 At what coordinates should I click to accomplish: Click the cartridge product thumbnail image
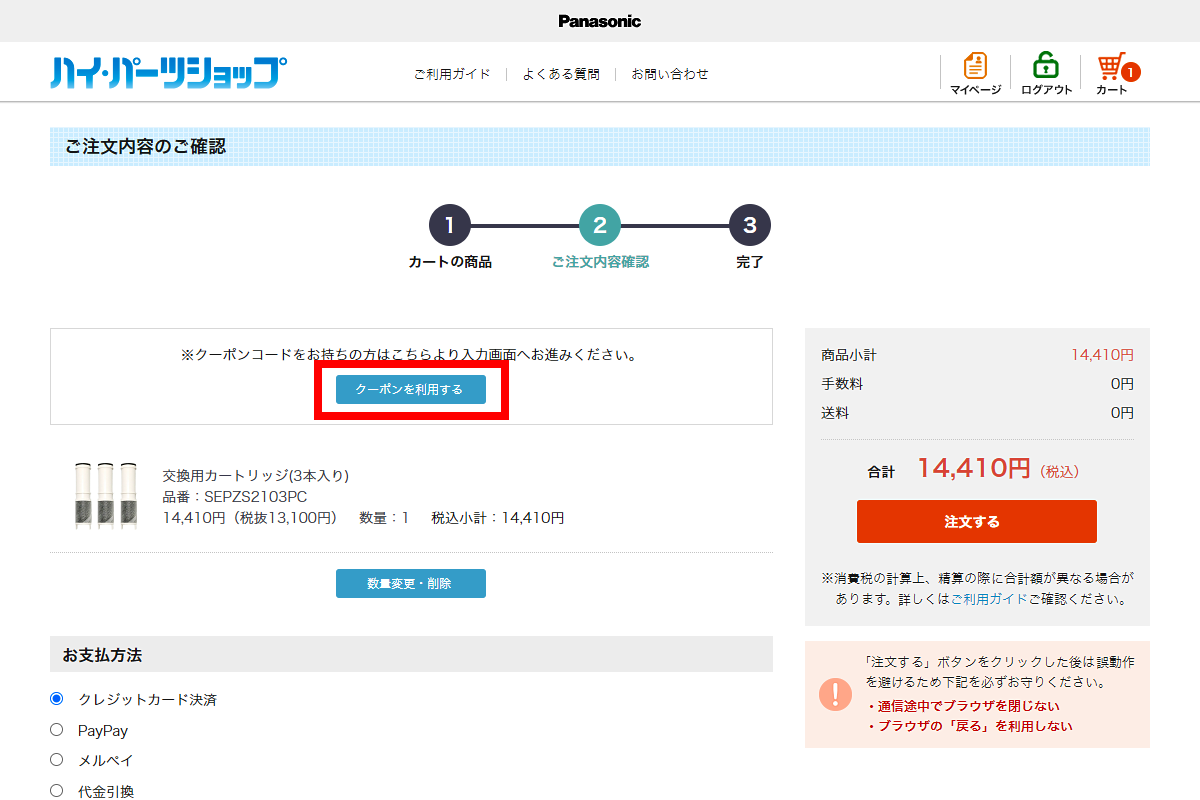click(105, 494)
